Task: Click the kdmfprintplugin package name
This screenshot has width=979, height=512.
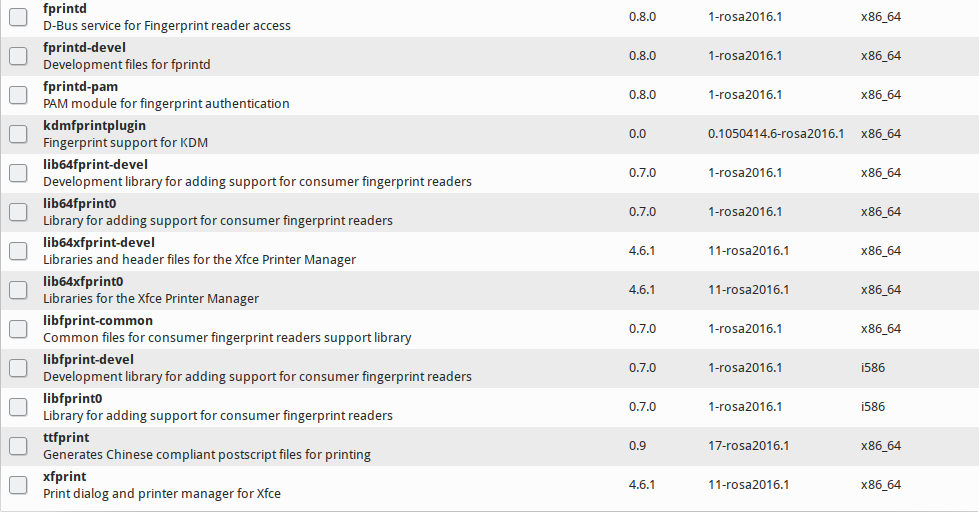Action: pyautogui.click(x=95, y=126)
